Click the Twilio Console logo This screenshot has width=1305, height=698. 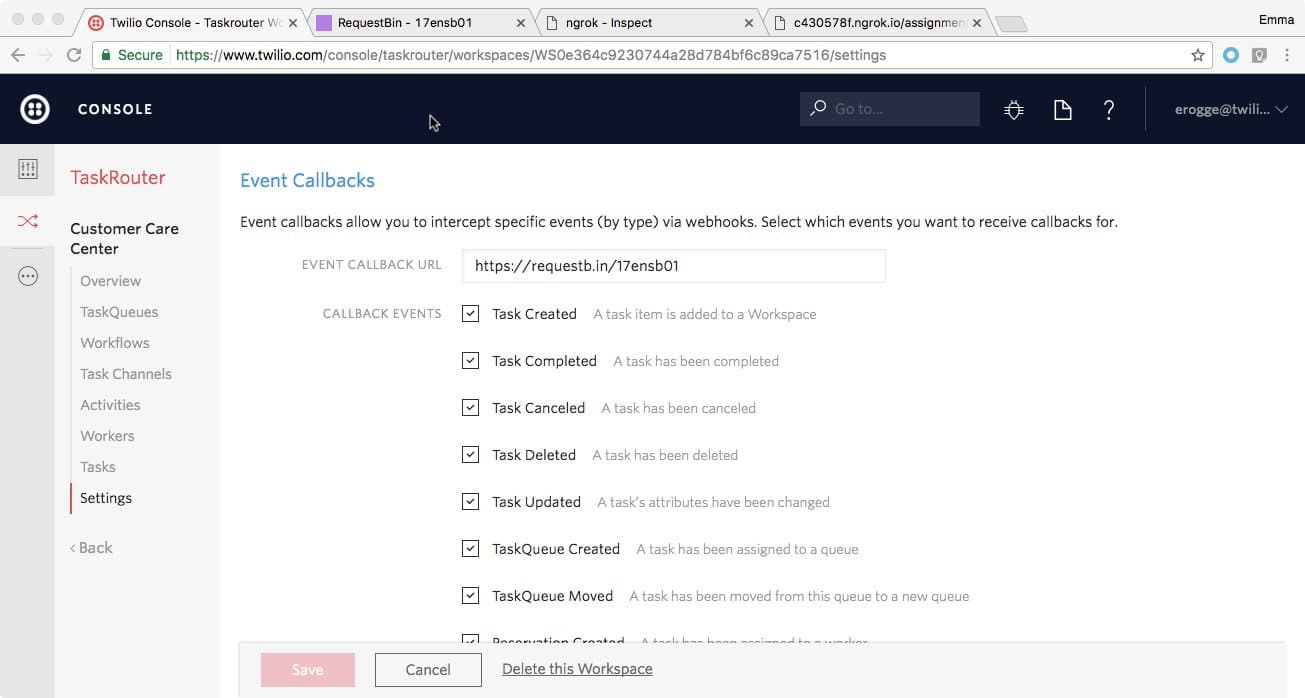pyautogui.click(x=34, y=109)
